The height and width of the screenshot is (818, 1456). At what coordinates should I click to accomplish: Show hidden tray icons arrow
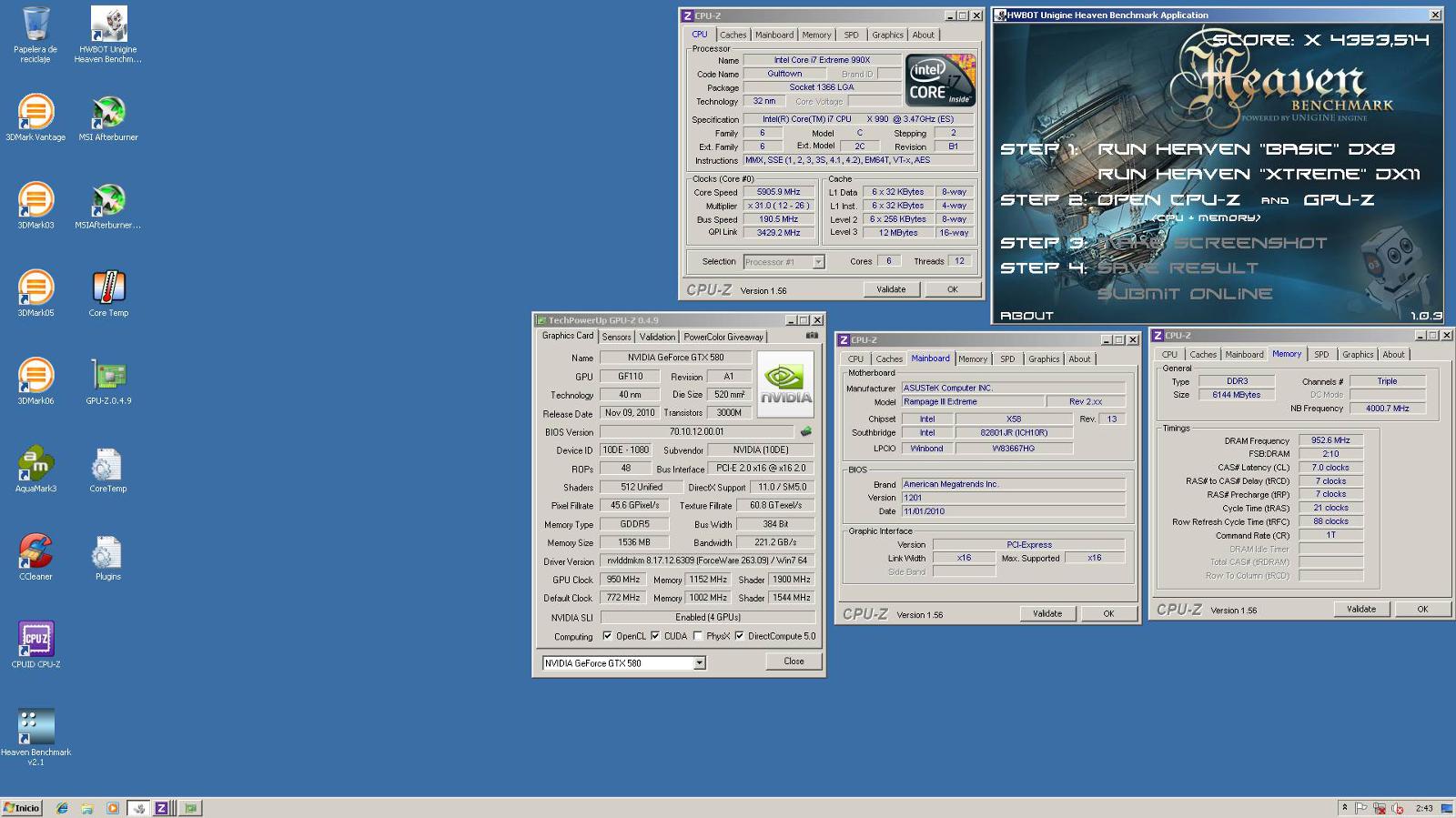[x=1344, y=808]
